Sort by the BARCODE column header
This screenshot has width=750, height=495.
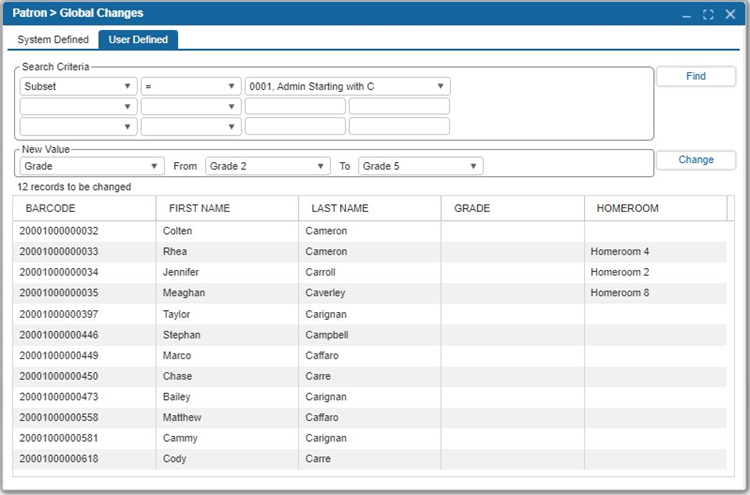[84, 208]
